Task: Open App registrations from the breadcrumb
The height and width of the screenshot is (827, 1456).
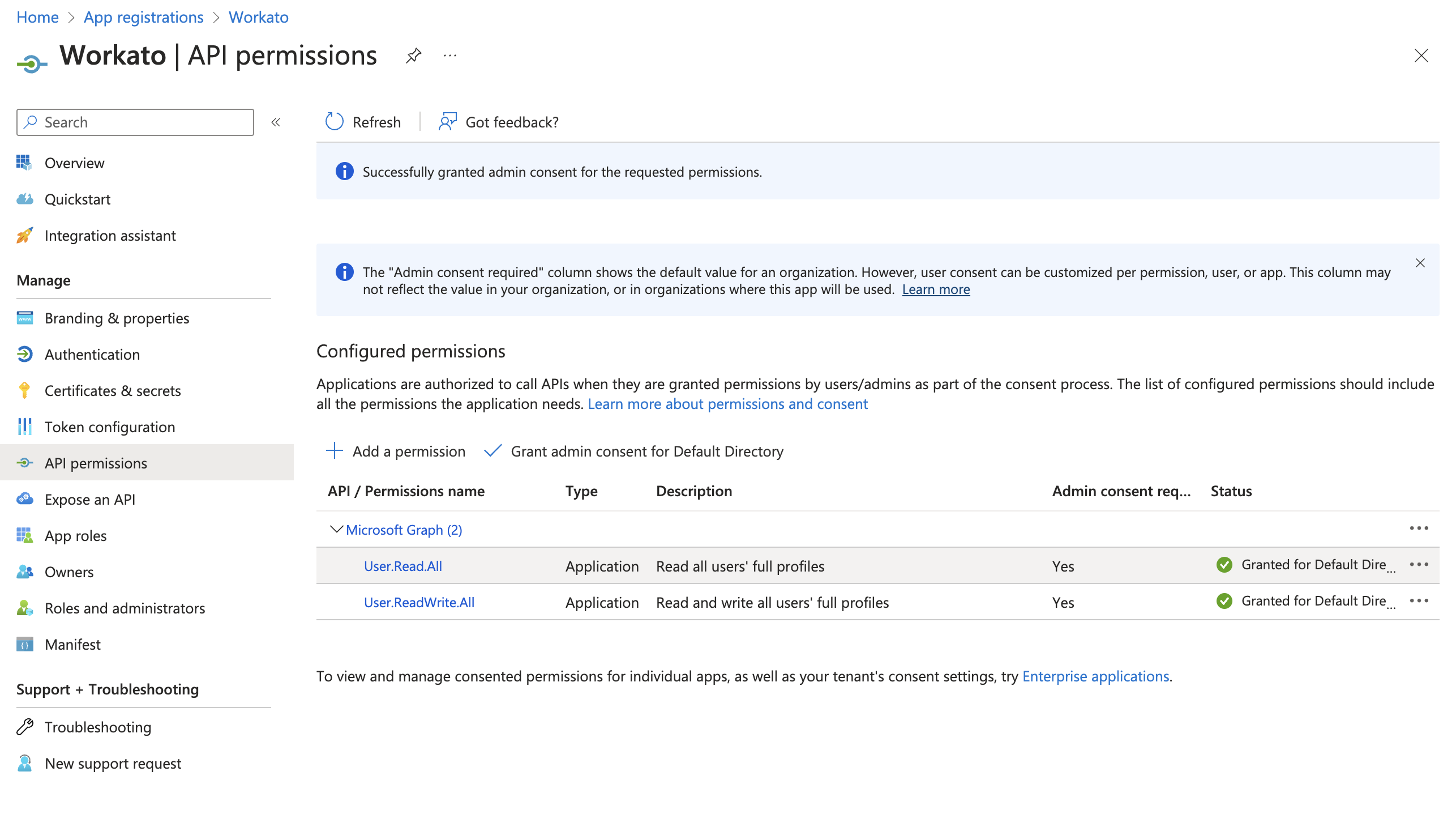Action: (x=143, y=16)
